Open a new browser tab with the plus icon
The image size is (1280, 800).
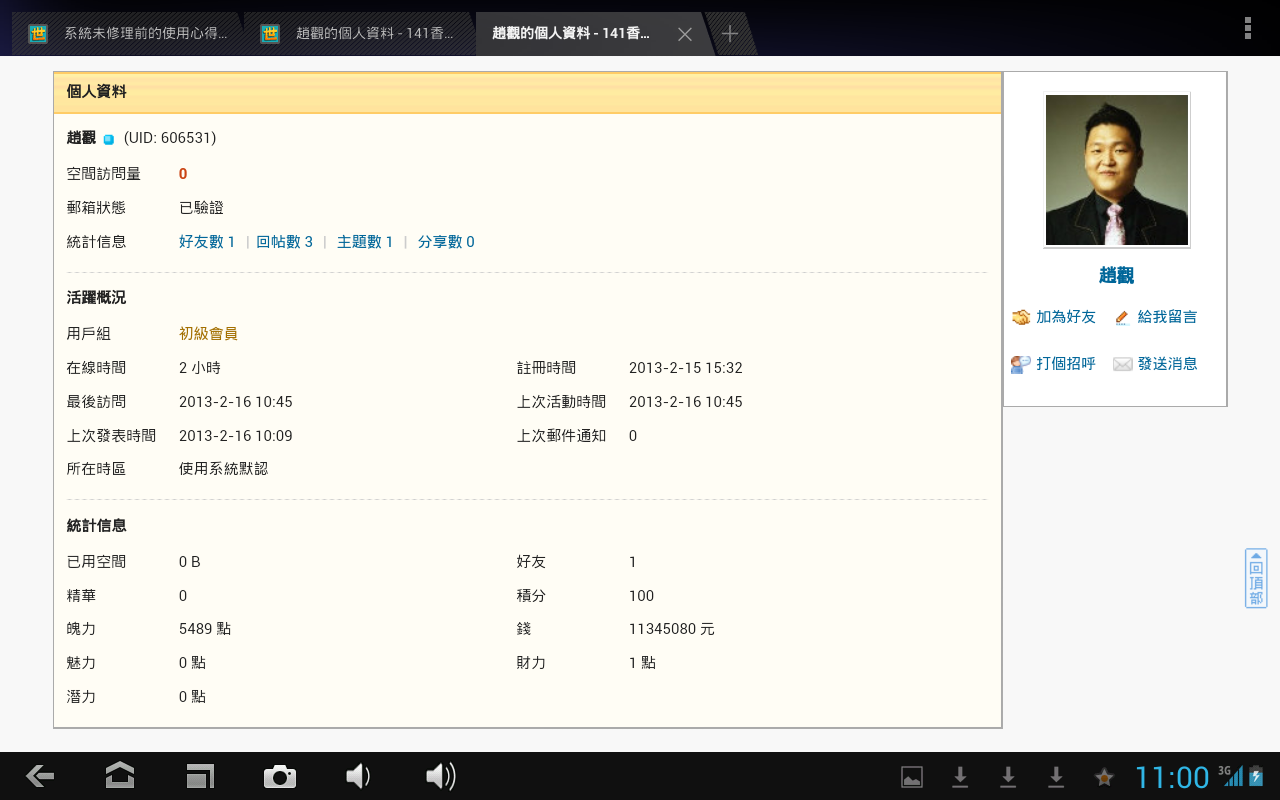pos(729,32)
